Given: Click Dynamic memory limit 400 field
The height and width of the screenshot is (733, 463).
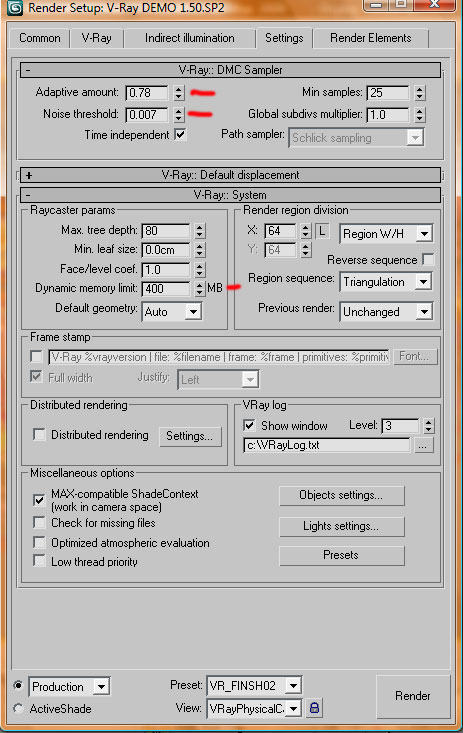Looking at the screenshot, I should [x=166, y=288].
